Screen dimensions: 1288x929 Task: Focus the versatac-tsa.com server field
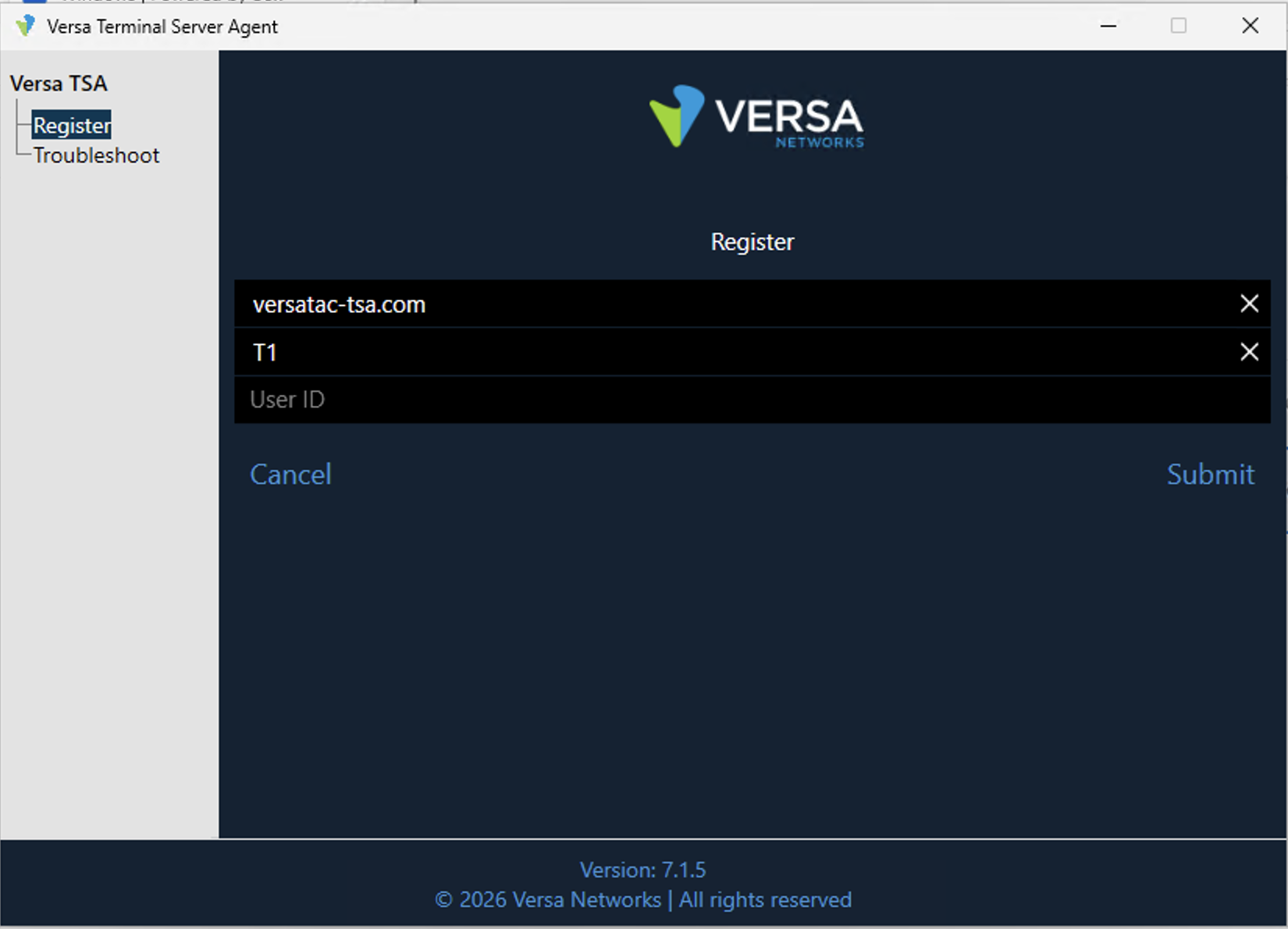[734, 304]
